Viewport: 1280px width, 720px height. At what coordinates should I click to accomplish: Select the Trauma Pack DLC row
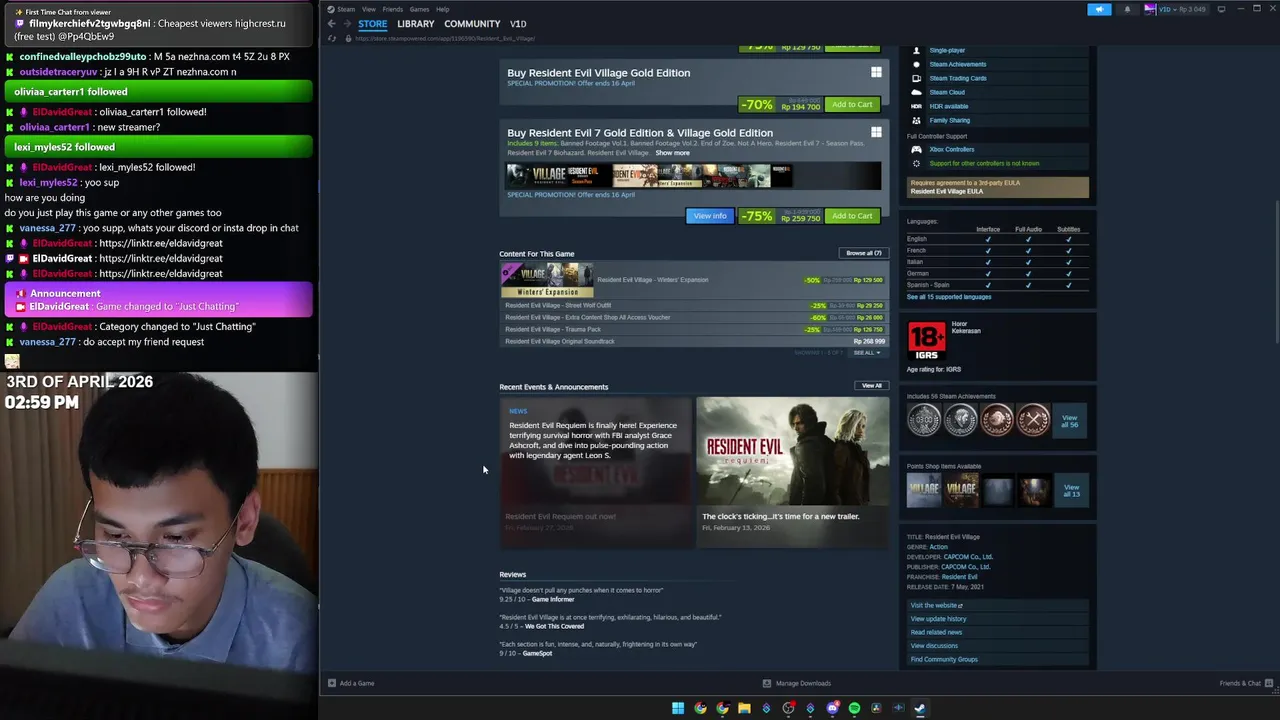[693, 329]
